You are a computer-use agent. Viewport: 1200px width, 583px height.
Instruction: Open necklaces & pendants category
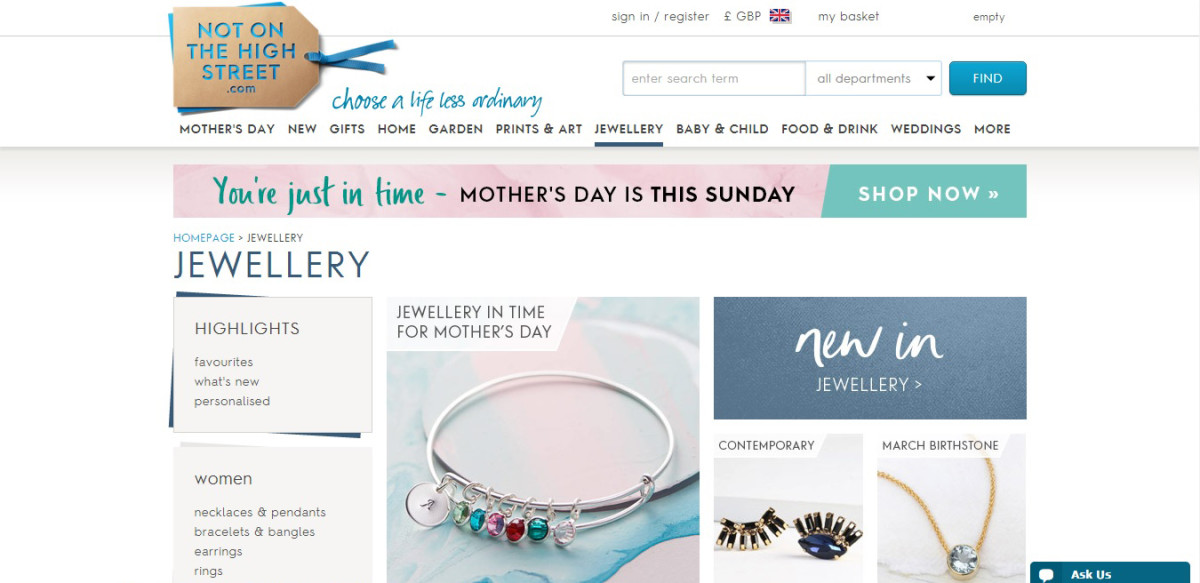[260, 512]
